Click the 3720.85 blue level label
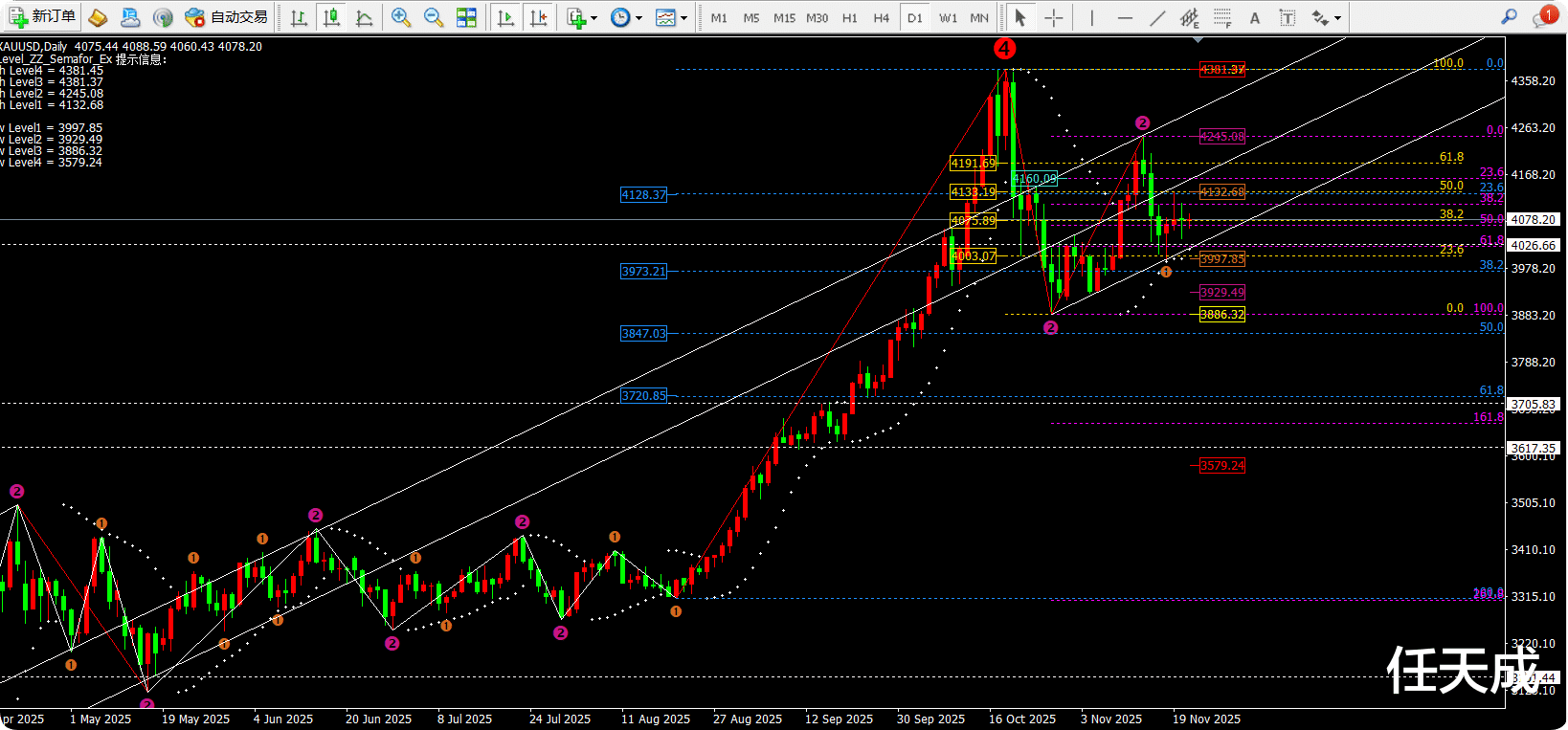The image size is (1568, 730). pyautogui.click(x=643, y=396)
